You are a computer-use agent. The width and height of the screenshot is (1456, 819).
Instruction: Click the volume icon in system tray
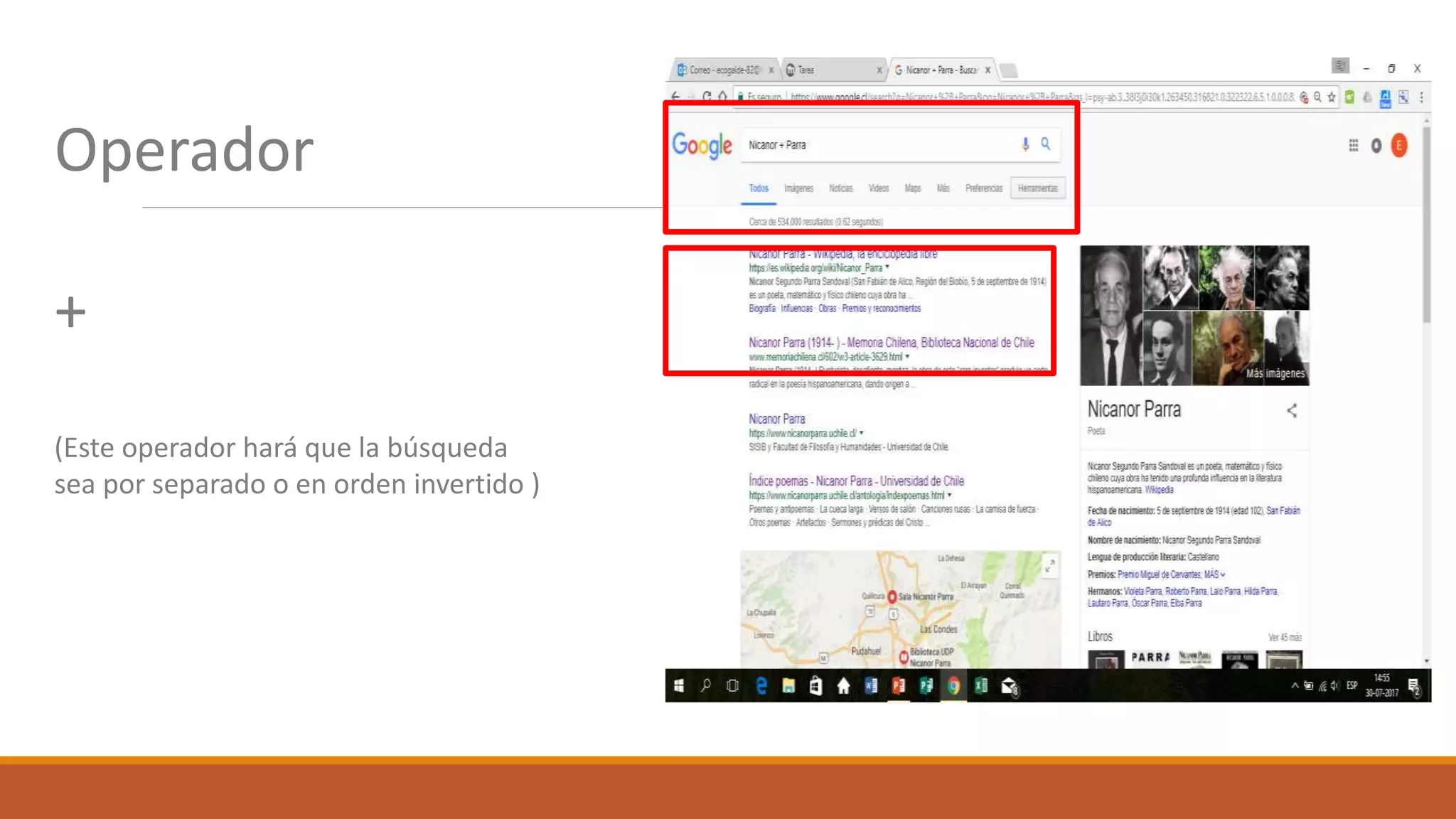1334,686
